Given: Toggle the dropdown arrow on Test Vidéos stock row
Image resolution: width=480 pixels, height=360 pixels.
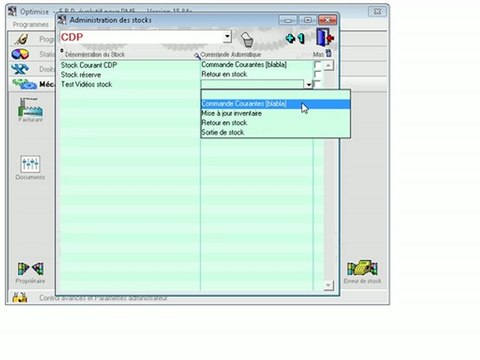Looking at the screenshot, I should pos(309,85).
